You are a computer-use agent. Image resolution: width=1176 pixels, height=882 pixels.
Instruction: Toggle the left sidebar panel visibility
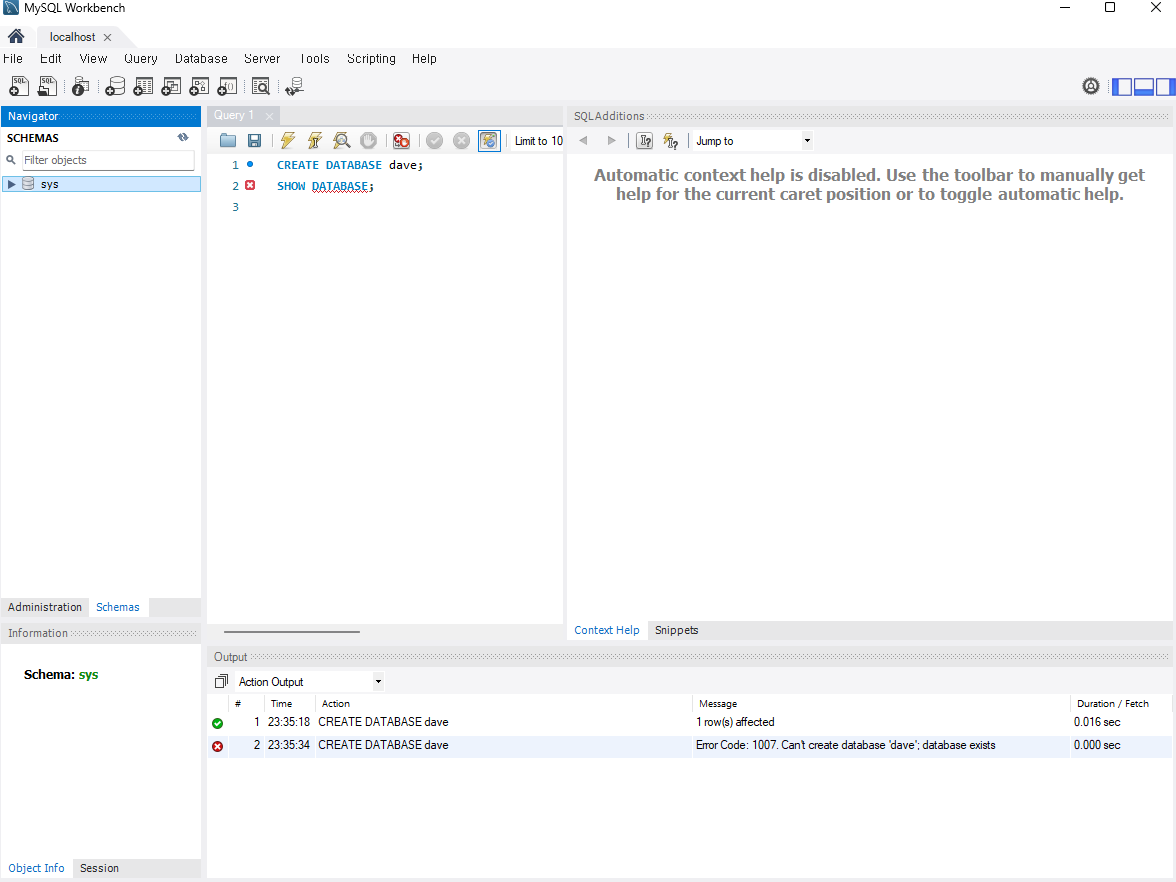1122,87
